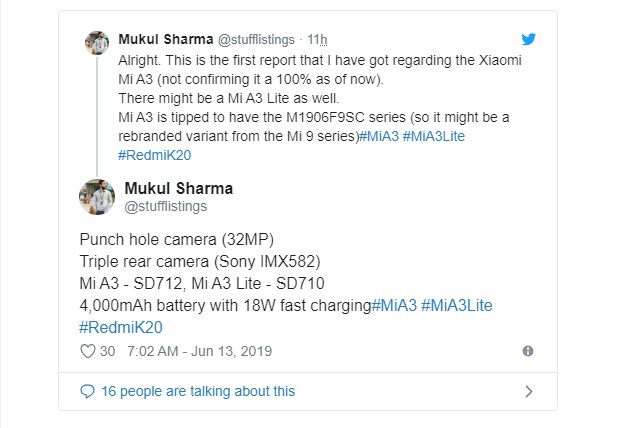This screenshot has width=621, height=428.
Task: Open the #MiA3Lite hashtag in the parent tweet
Action: (x=435, y=137)
